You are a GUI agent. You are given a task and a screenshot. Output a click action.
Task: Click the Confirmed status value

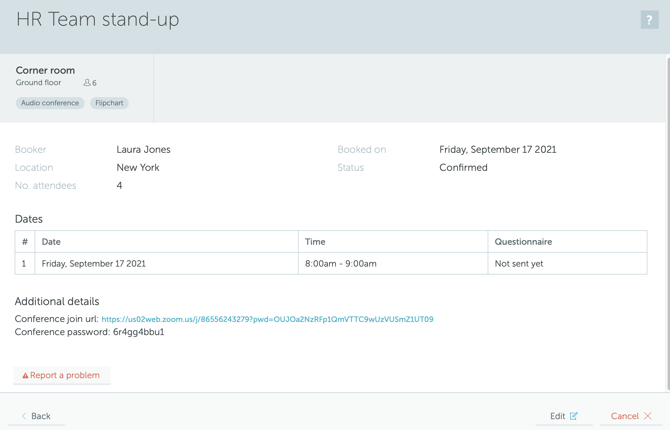pyautogui.click(x=463, y=168)
